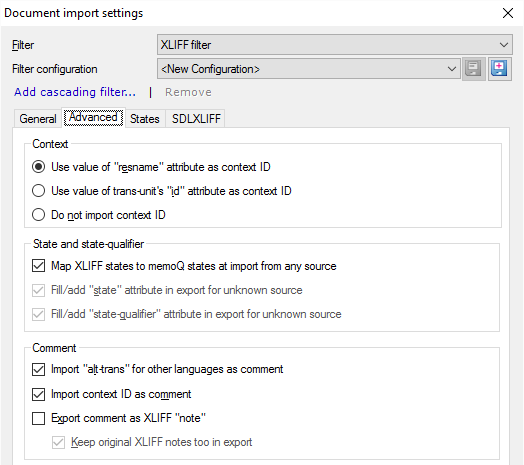
Task: Click the grayed update configuration icon
Action: click(473, 69)
